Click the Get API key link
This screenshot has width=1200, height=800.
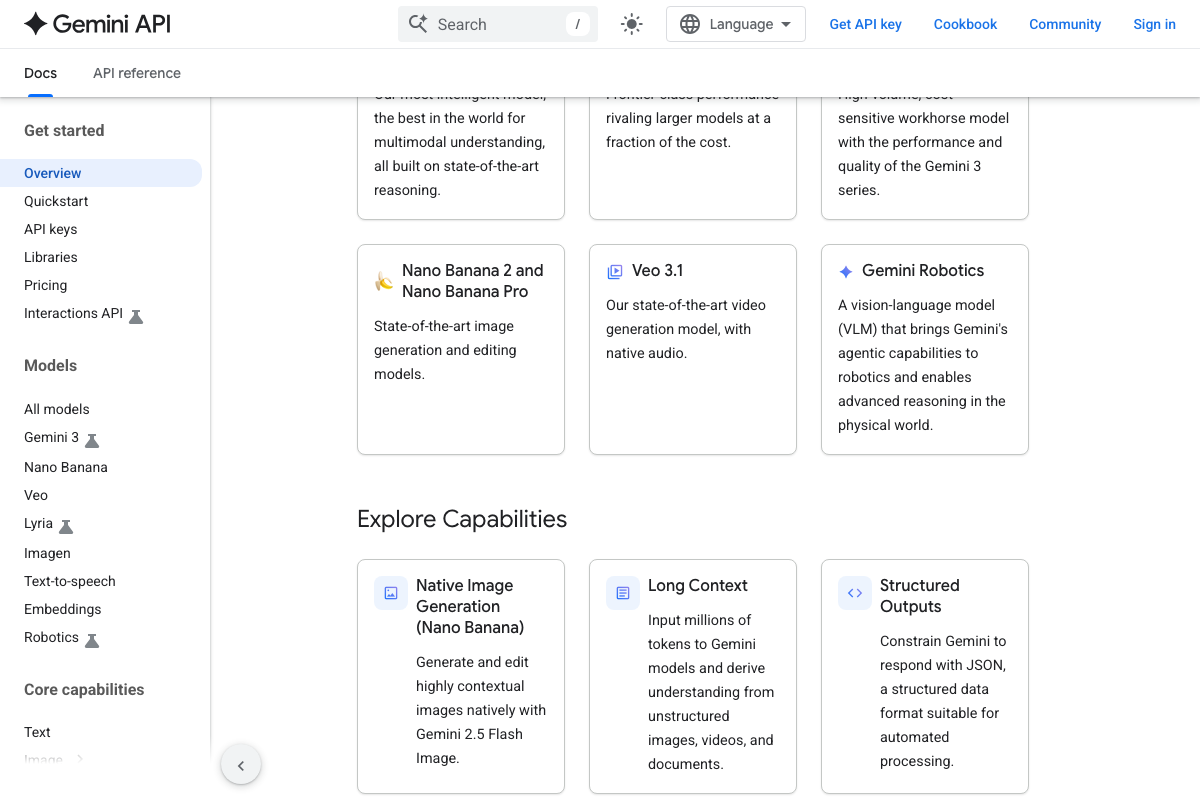point(865,24)
